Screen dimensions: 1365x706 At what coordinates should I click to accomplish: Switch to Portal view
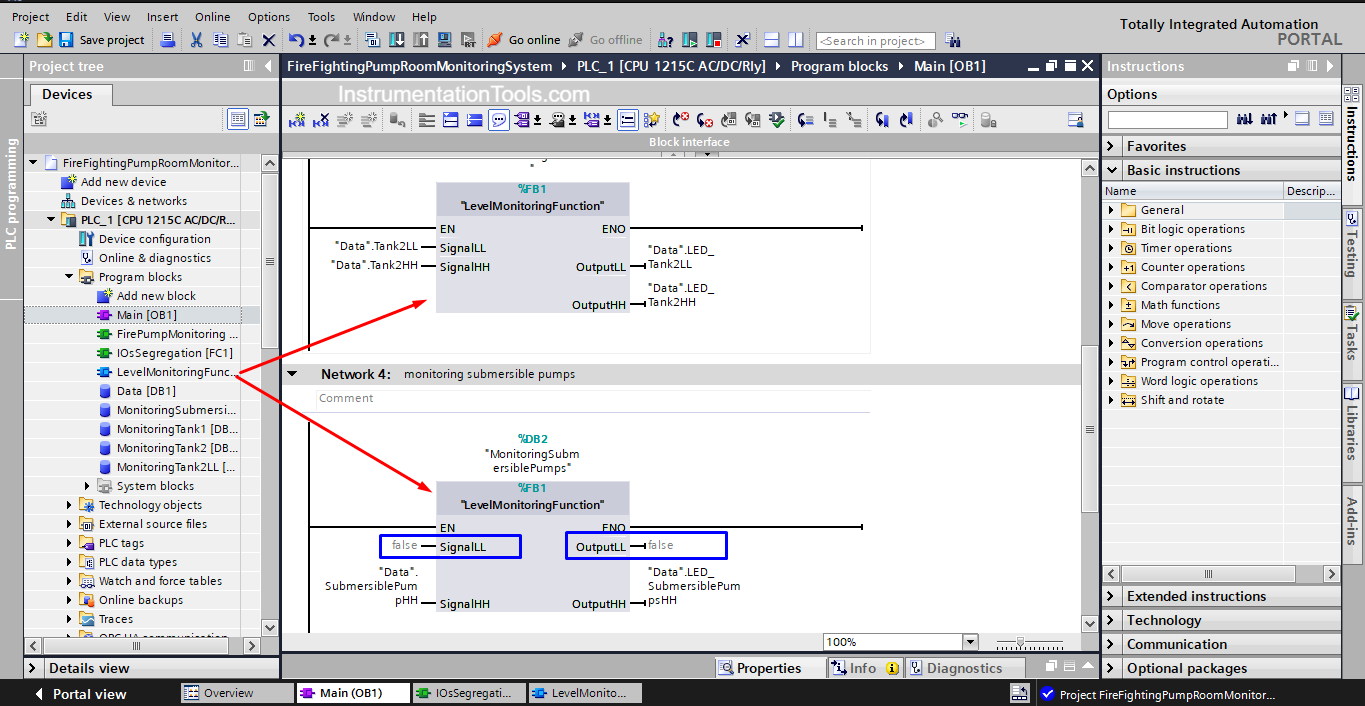coord(80,693)
